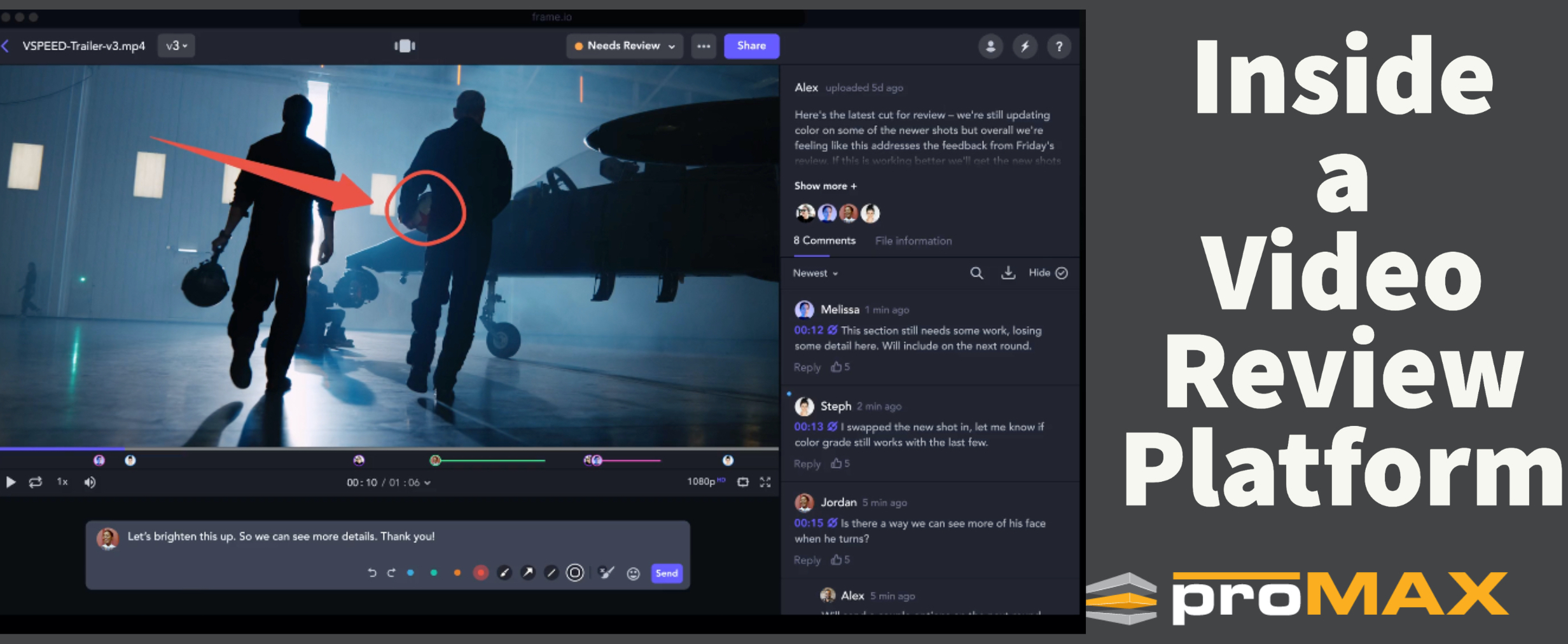Open the v3 version dropdown

(176, 45)
